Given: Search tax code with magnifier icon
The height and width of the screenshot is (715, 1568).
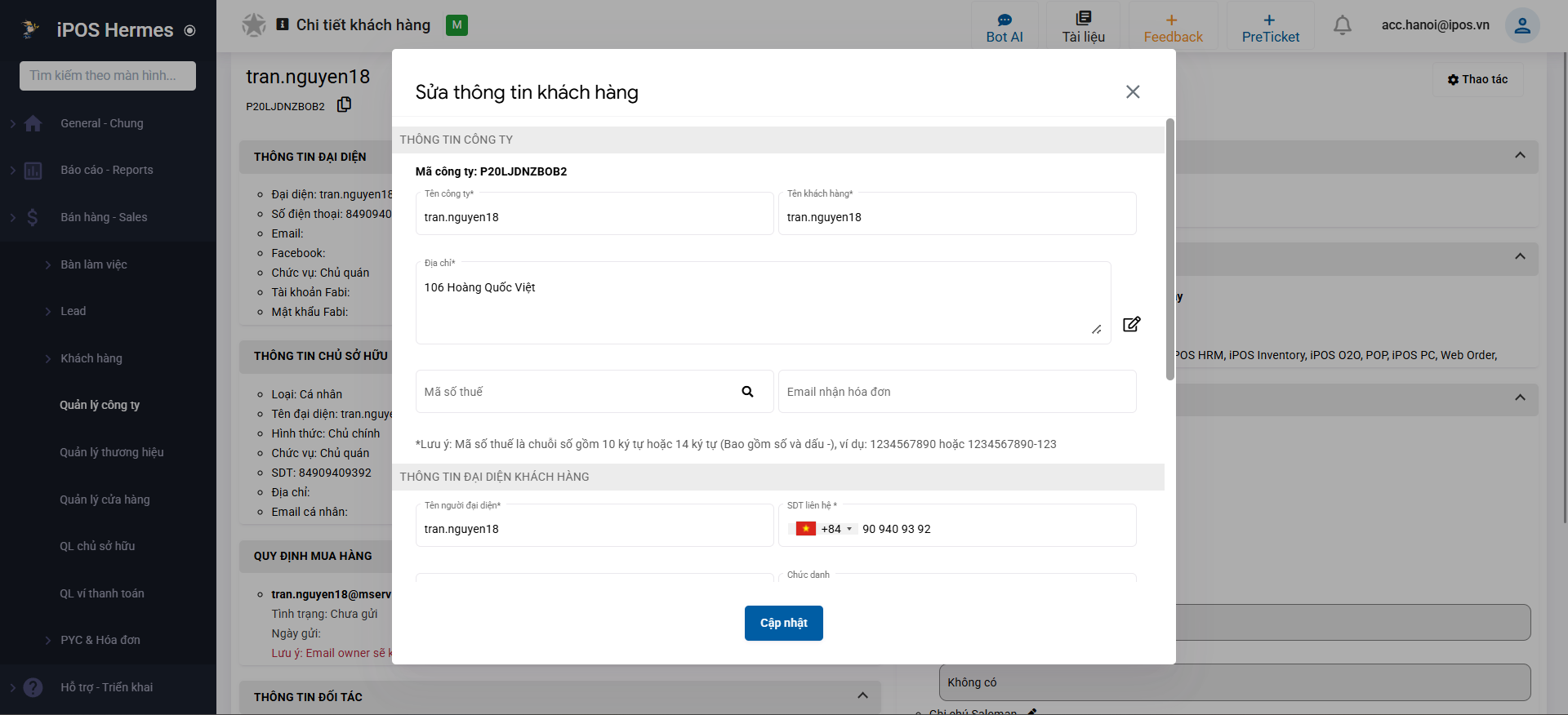Looking at the screenshot, I should coord(747,392).
